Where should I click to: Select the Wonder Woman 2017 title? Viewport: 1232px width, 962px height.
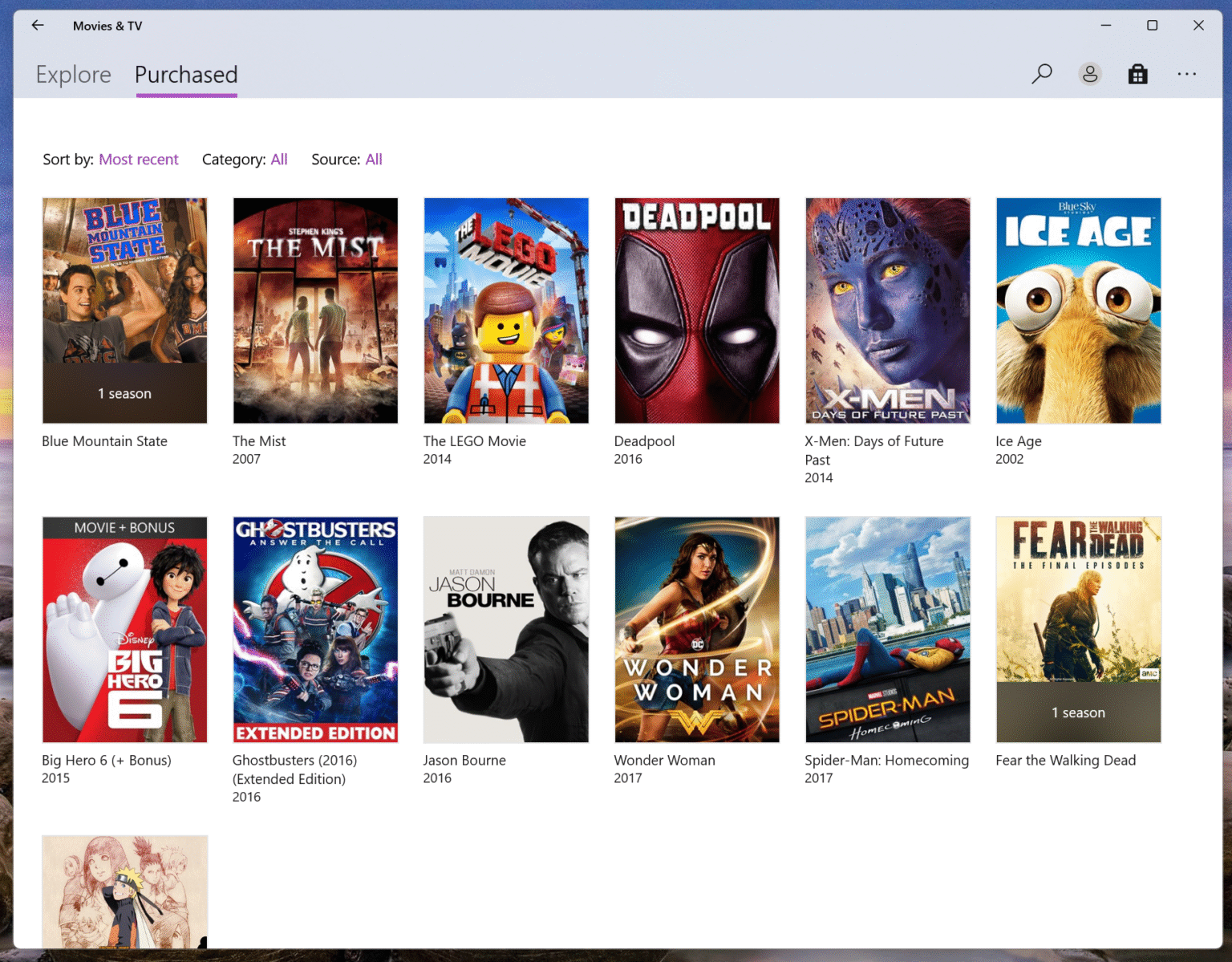pyautogui.click(x=696, y=629)
